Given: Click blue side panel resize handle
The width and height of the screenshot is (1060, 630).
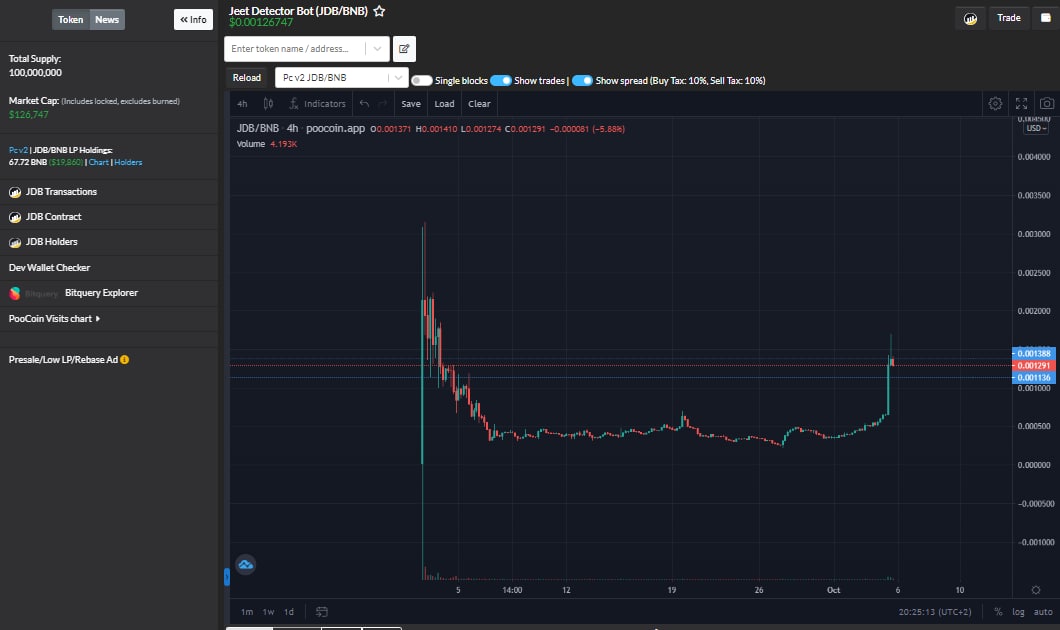Looking at the screenshot, I should 226,577.
